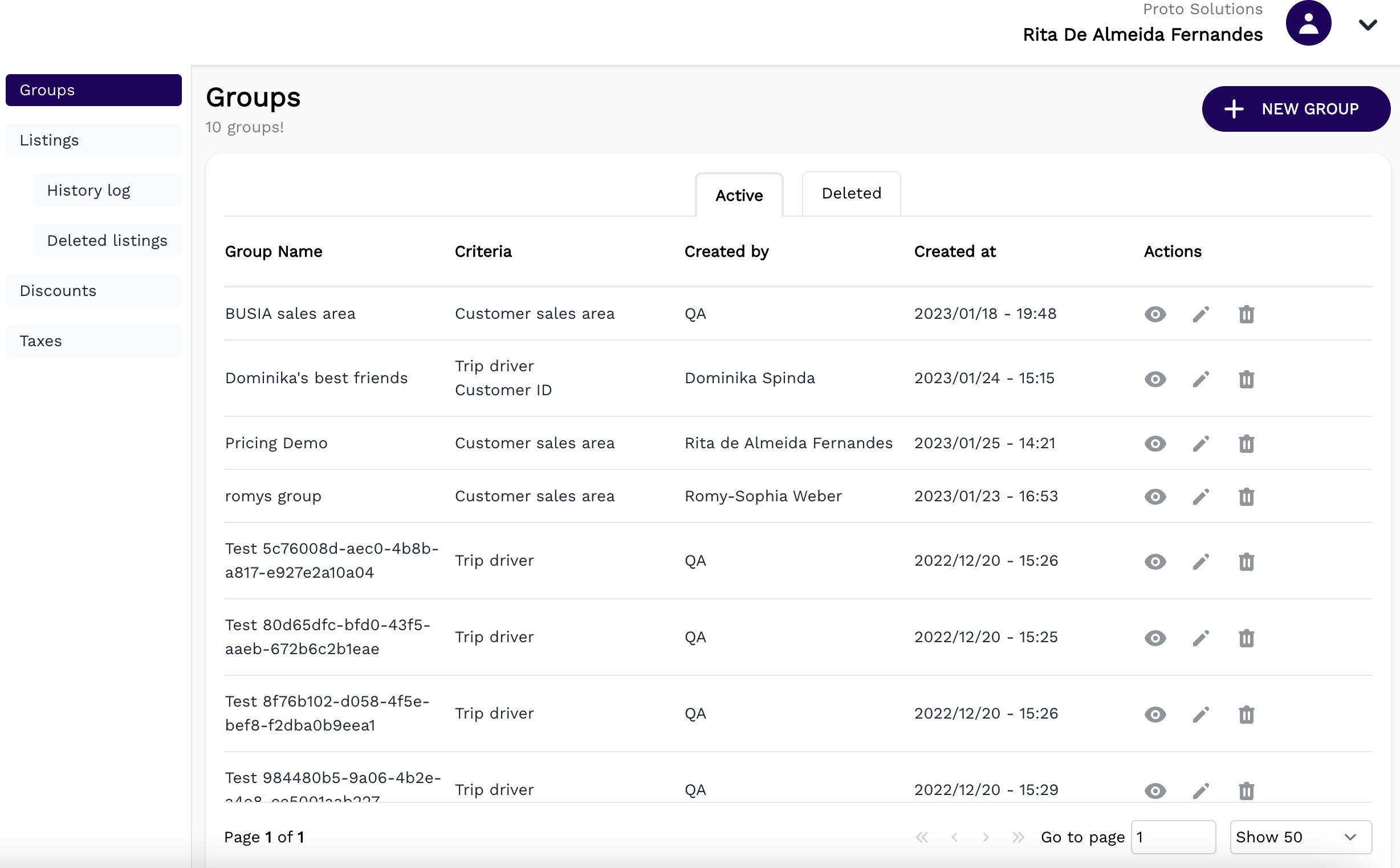Image resolution: width=1400 pixels, height=868 pixels.
Task: Edit the Test 984480b5 group
Action: (1200, 790)
